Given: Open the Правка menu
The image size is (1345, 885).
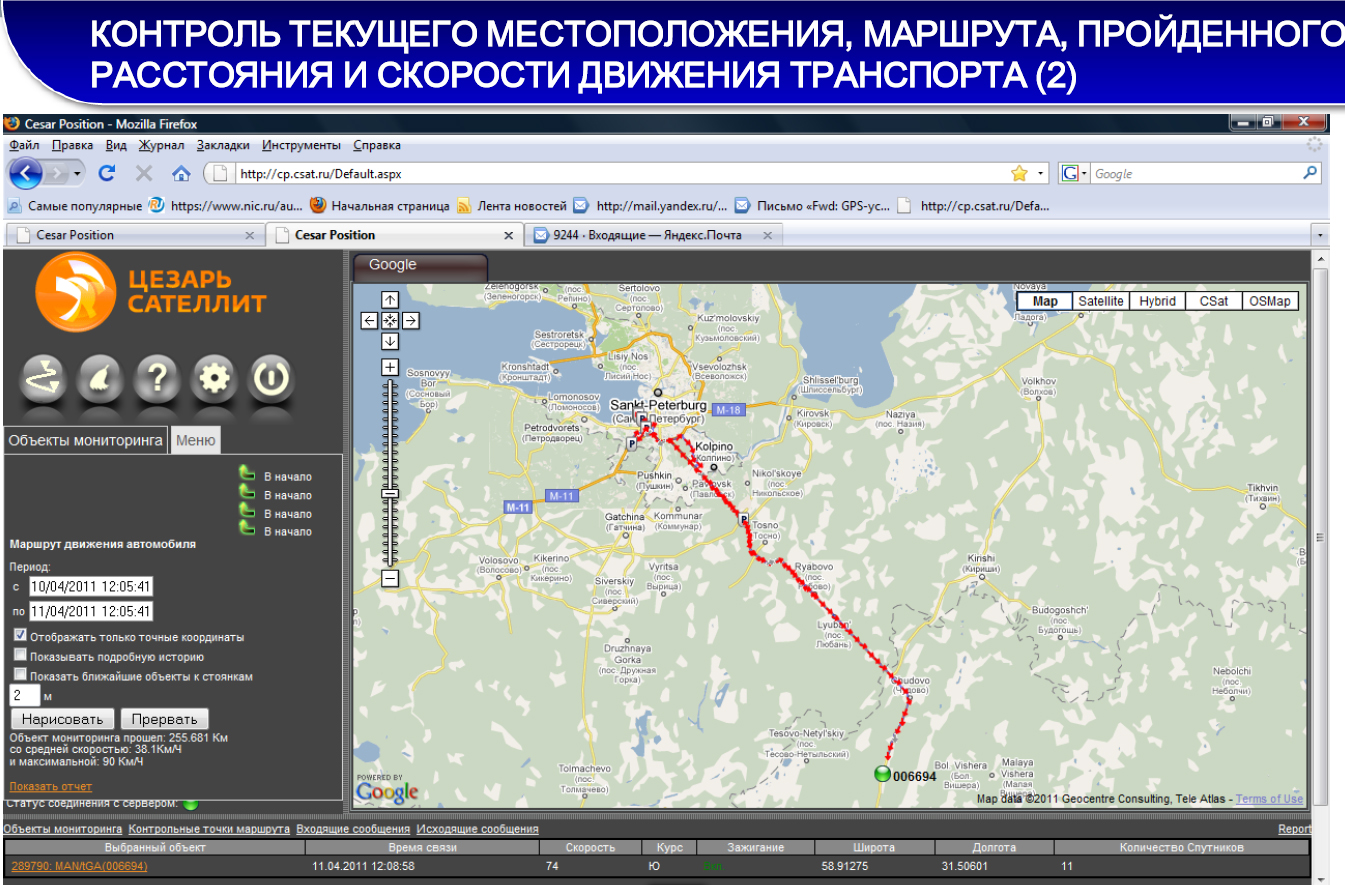Looking at the screenshot, I should (x=72, y=145).
